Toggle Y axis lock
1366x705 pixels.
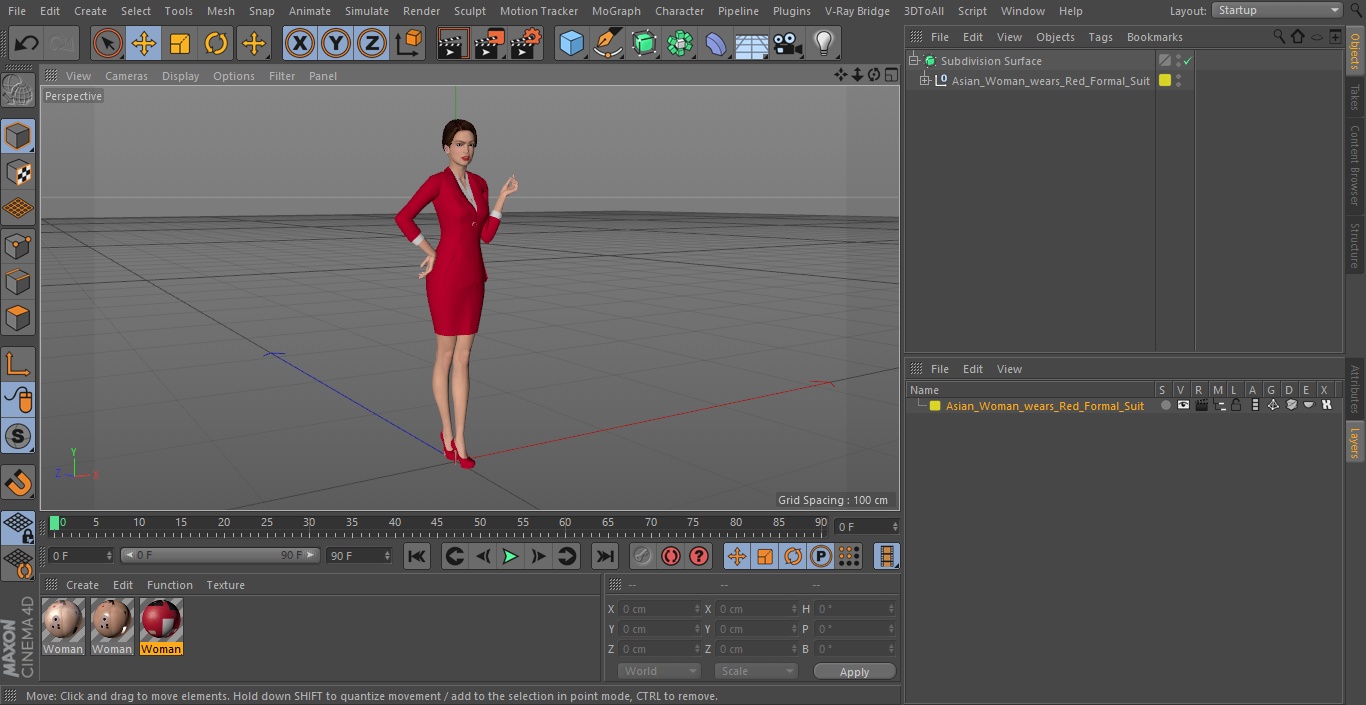(x=336, y=44)
